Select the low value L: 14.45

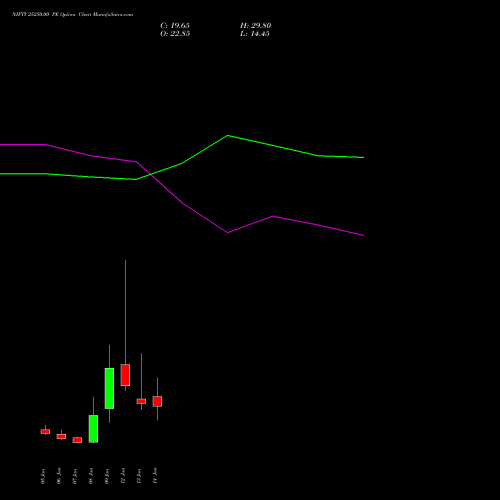pos(255,34)
